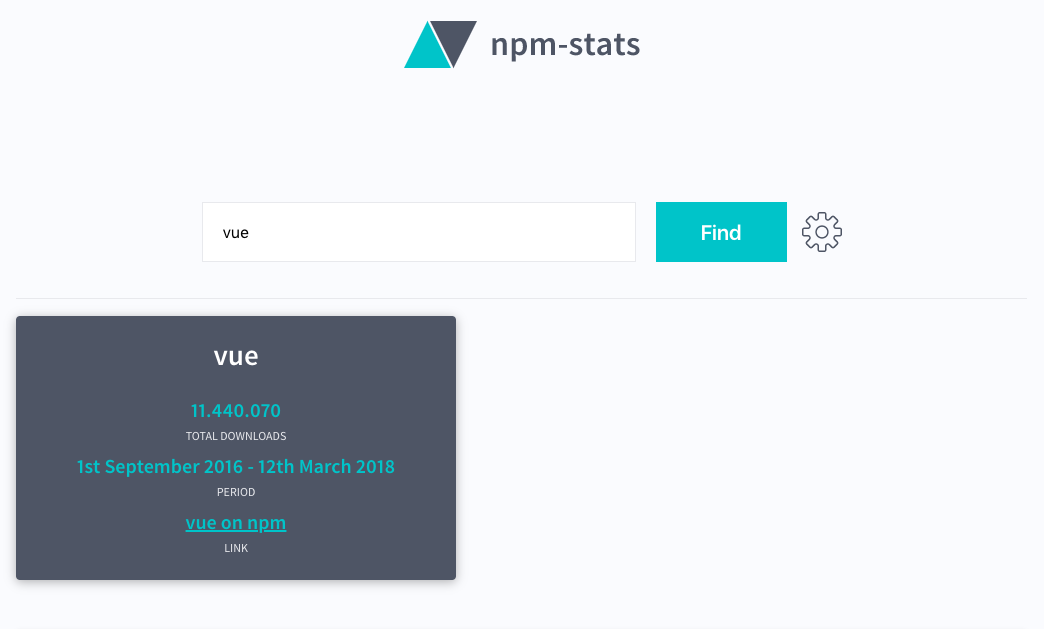Click the total downloads number 11.440.070
This screenshot has height=629, width=1044.
coord(236,410)
